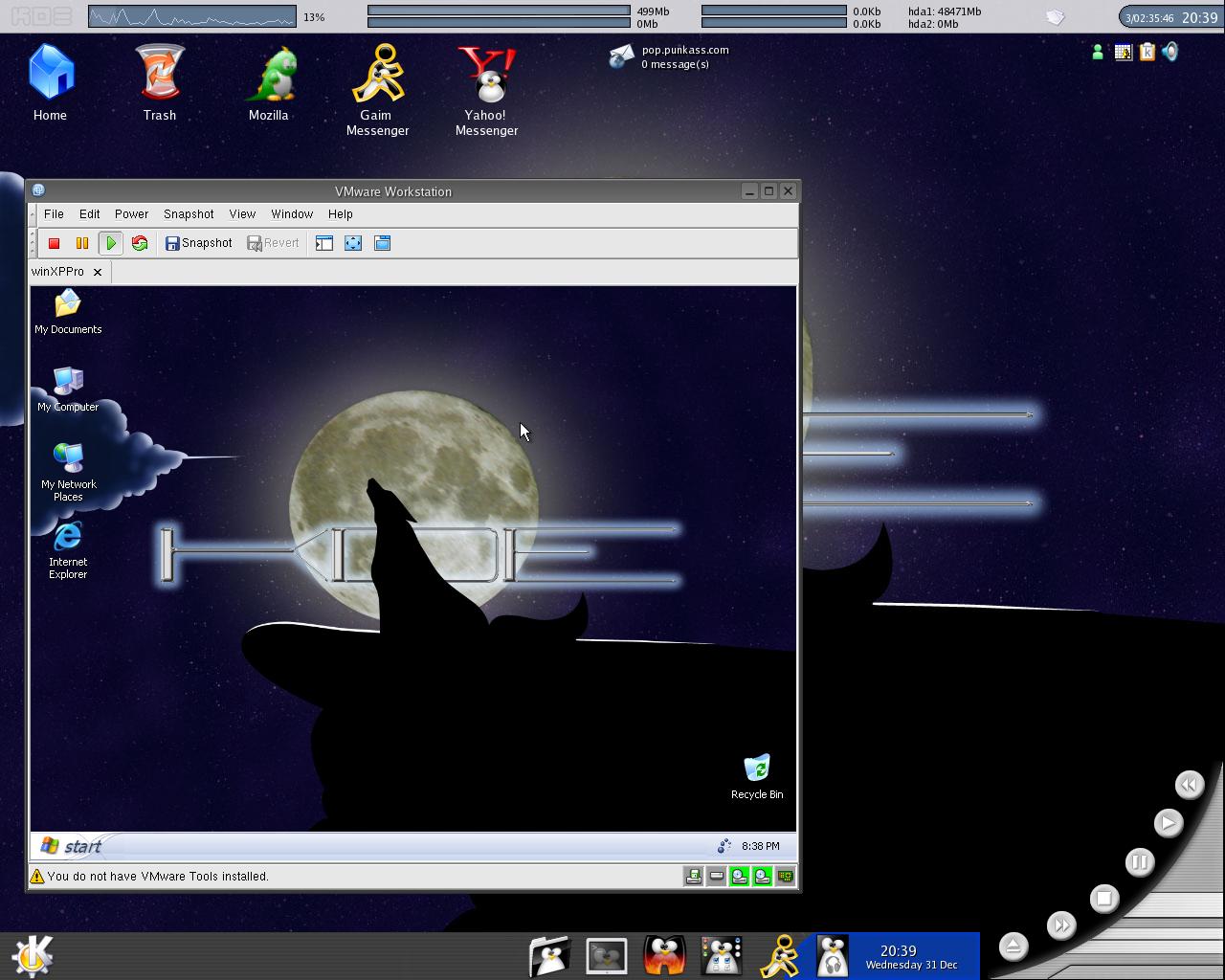The height and width of the screenshot is (980, 1225).
Task: Click the flaming penguin icon in bottom panel
Action: click(664, 955)
